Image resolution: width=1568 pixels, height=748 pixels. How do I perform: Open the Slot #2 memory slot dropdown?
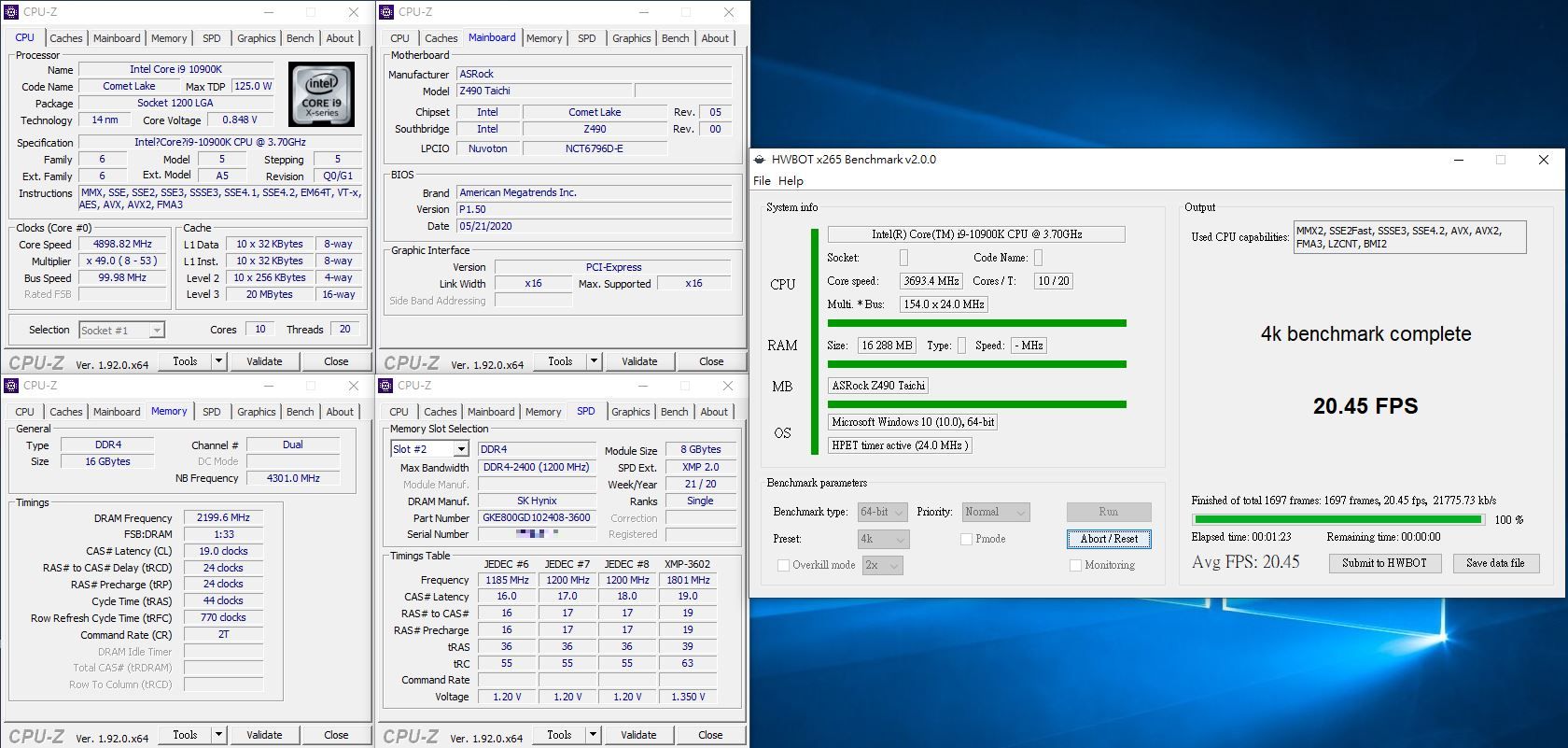click(429, 449)
